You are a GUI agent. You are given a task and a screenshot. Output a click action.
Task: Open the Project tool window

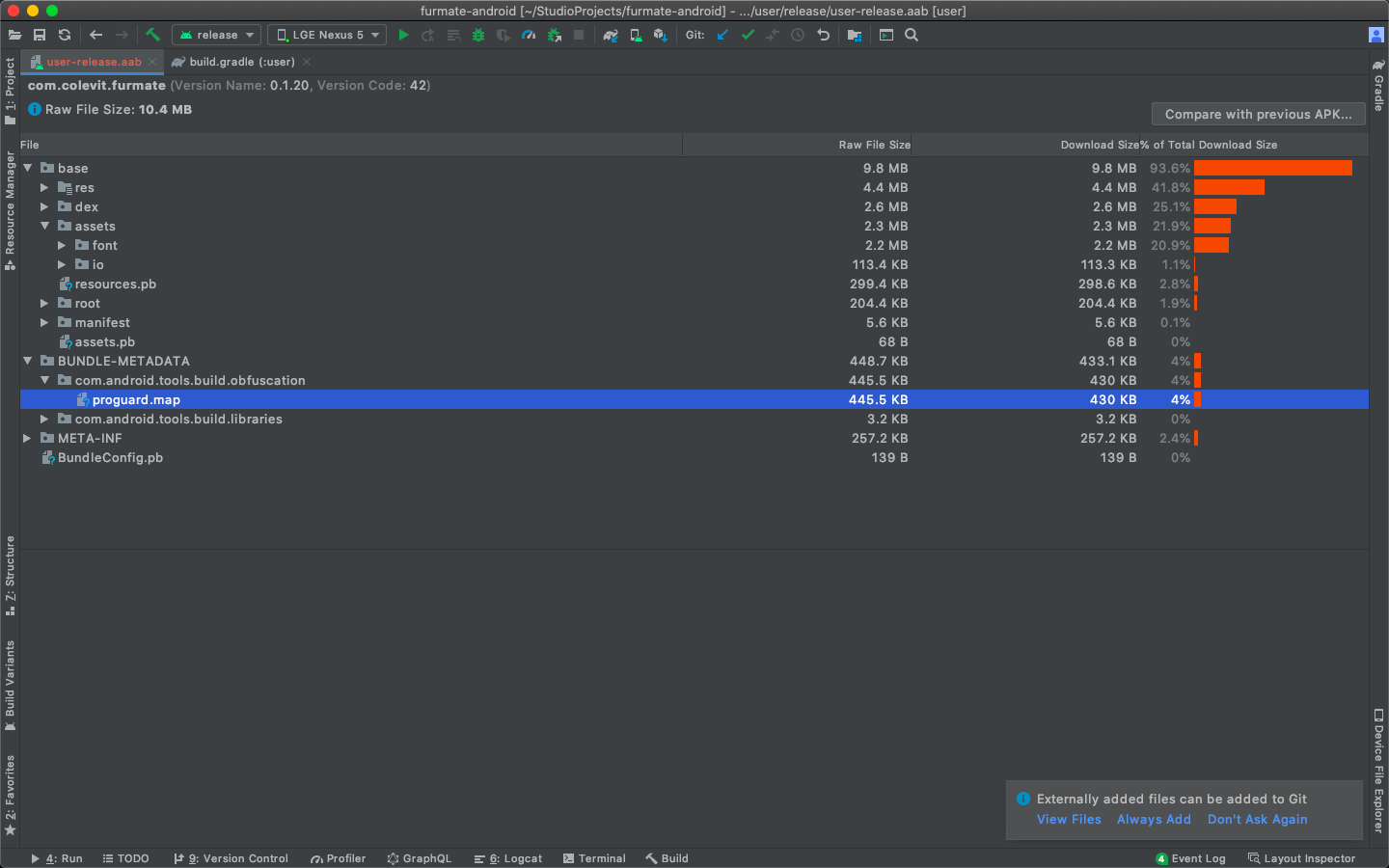coord(10,91)
